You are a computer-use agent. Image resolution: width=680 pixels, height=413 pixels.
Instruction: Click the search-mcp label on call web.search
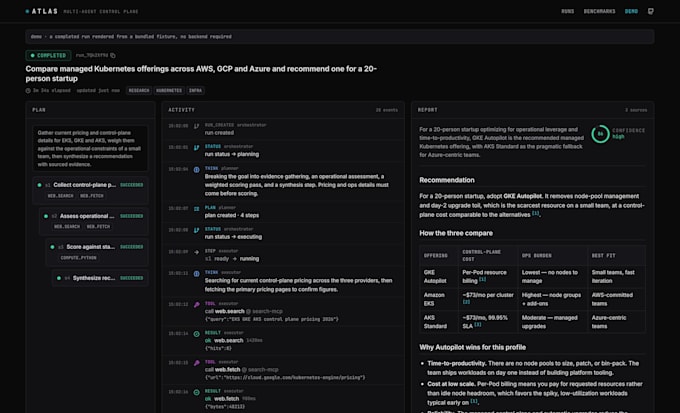pyautogui.click(x=267, y=311)
